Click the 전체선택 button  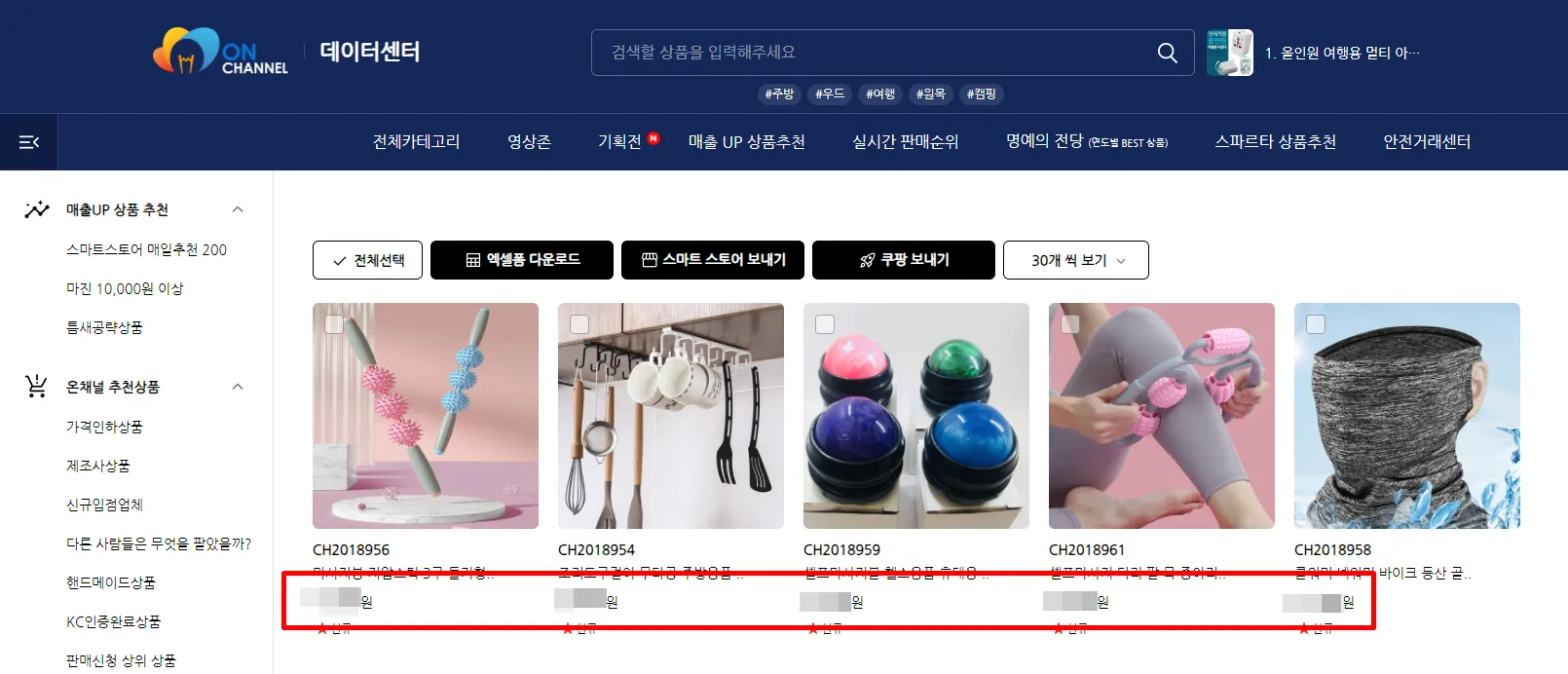coord(367,260)
